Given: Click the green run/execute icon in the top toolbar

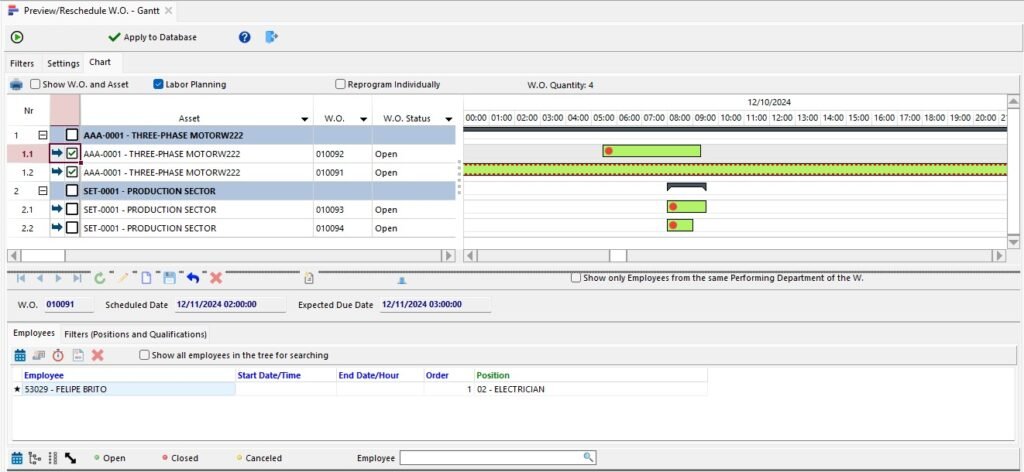Looking at the screenshot, I should [18, 37].
